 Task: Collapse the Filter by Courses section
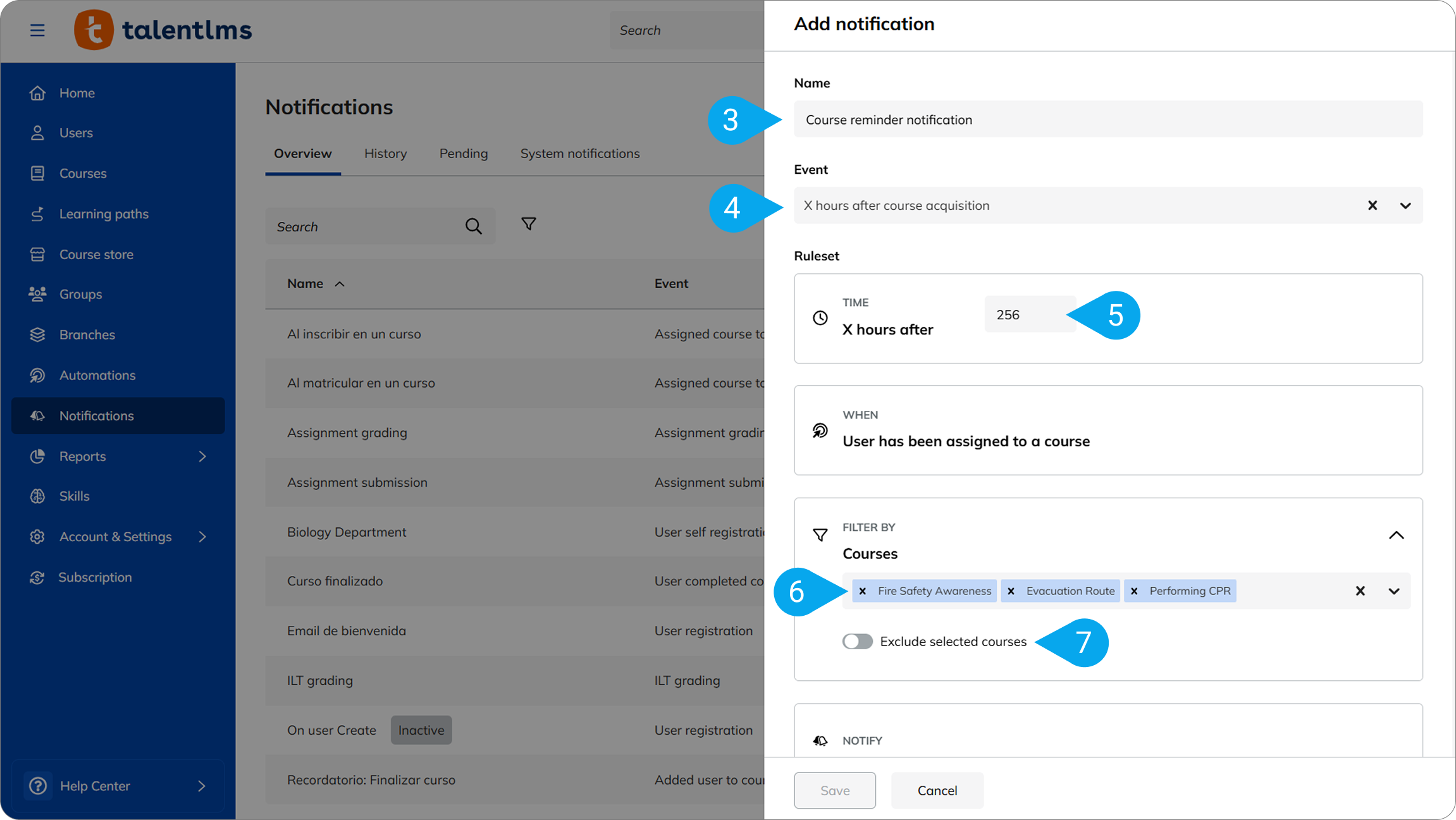(x=1396, y=535)
